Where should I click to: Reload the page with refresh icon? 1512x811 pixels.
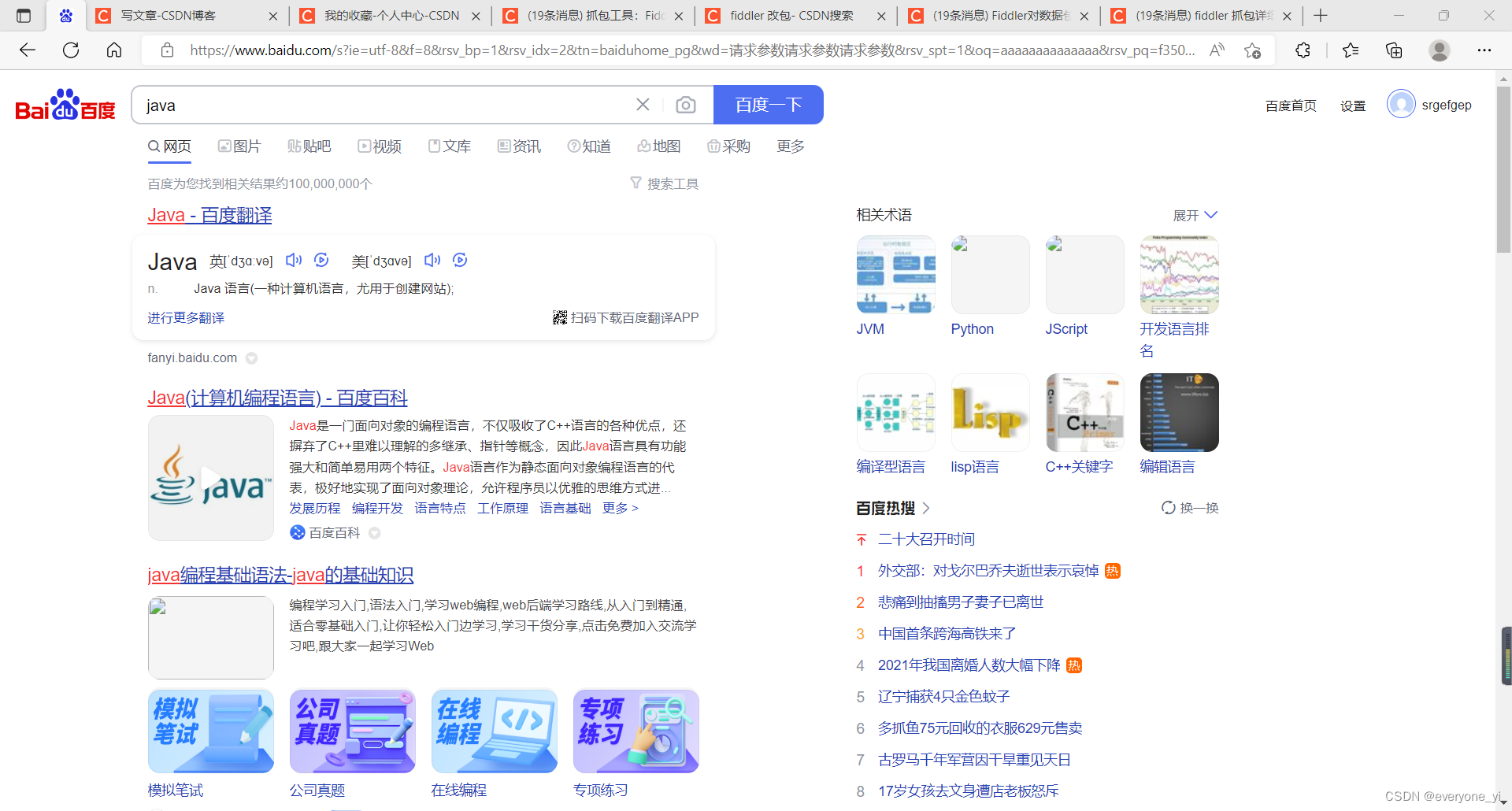[x=71, y=50]
